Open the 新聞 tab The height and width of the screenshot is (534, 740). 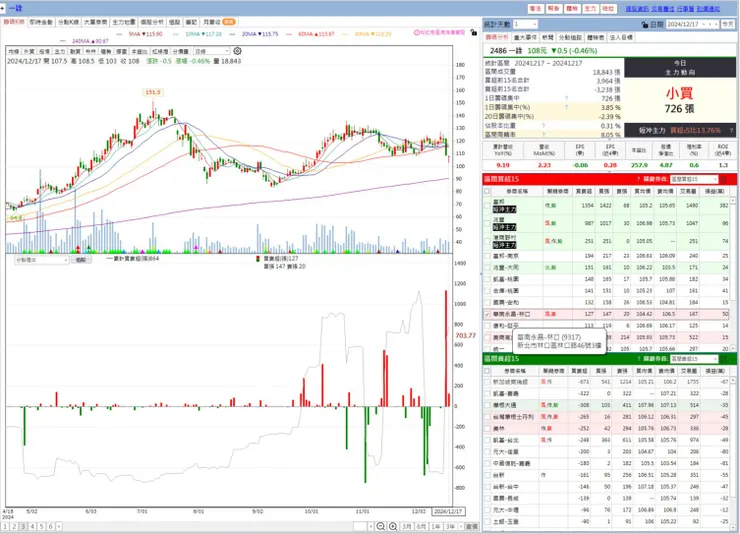click(547, 37)
